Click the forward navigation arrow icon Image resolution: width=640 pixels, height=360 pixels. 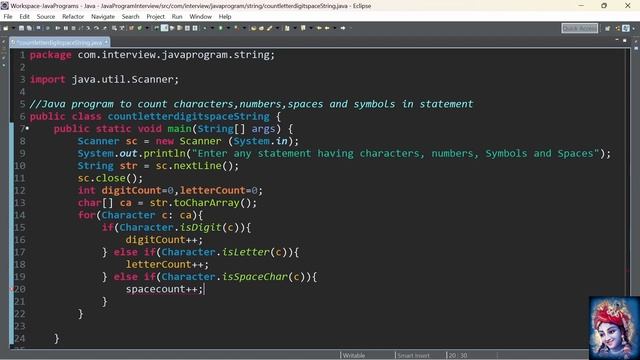click(x=343, y=28)
